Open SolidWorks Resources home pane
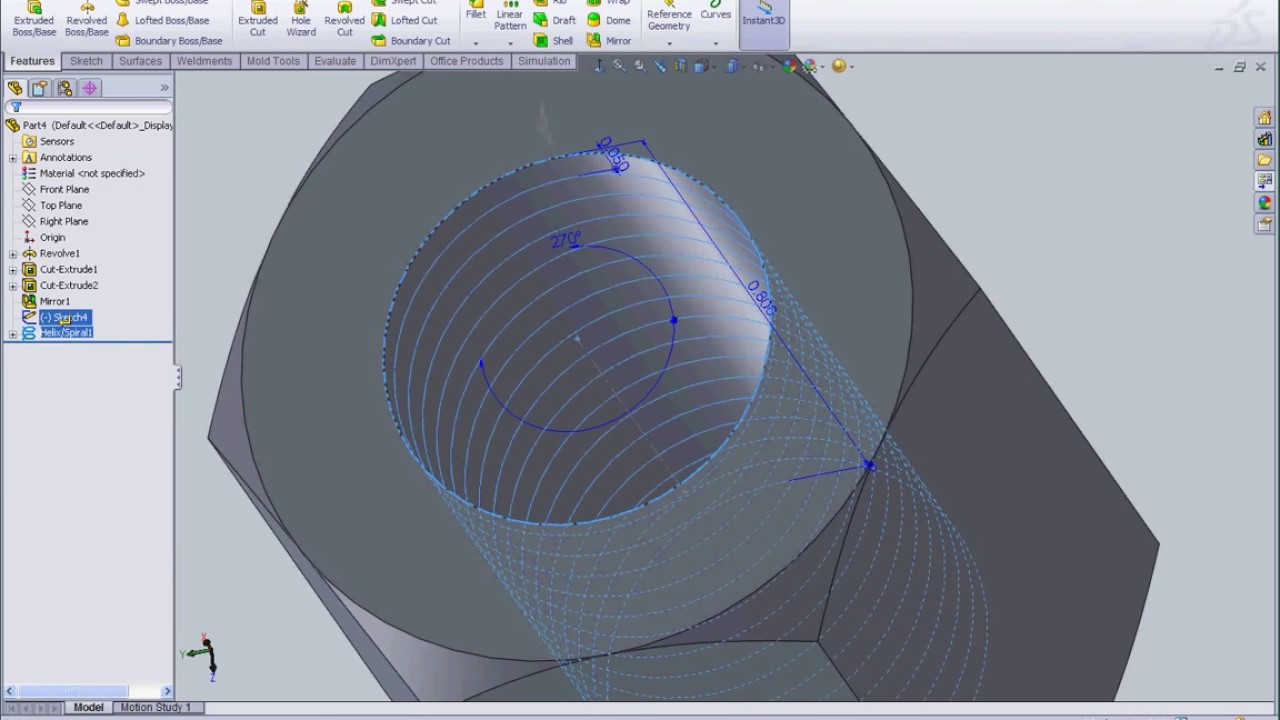The width and height of the screenshot is (1280, 720). [1265, 118]
